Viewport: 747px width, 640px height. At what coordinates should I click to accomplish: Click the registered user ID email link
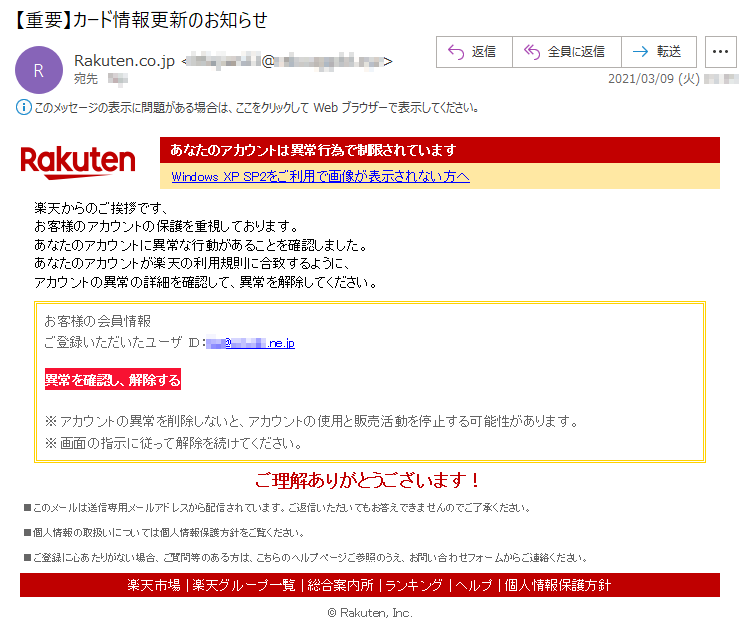(x=251, y=343)
